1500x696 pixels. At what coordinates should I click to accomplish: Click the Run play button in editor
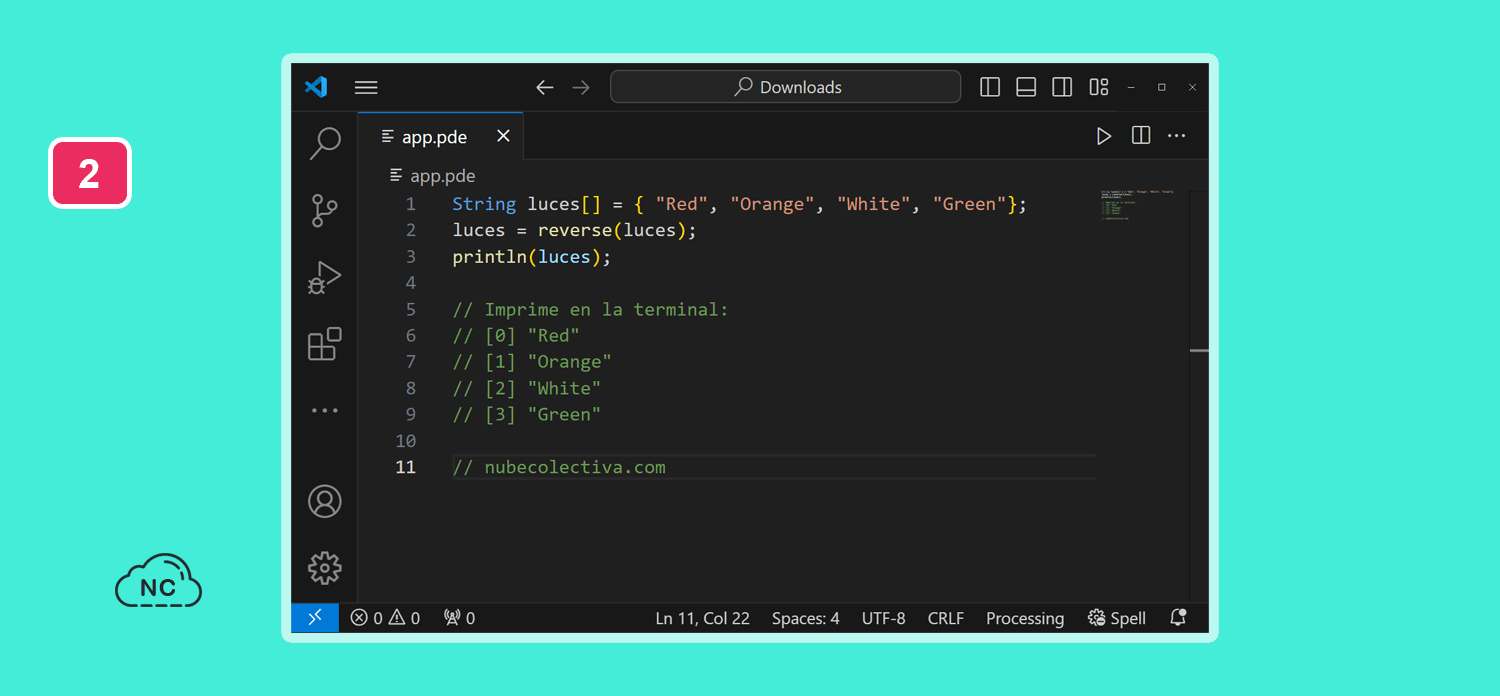[1103, 136]
